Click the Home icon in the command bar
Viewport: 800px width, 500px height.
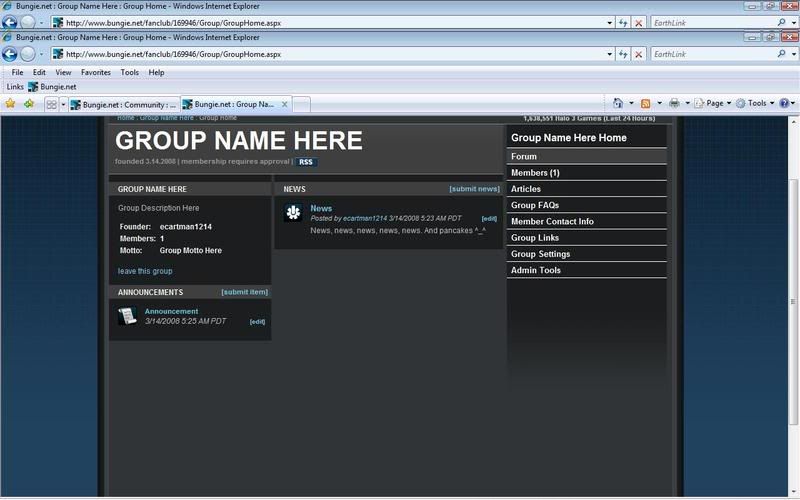(618, 103)
